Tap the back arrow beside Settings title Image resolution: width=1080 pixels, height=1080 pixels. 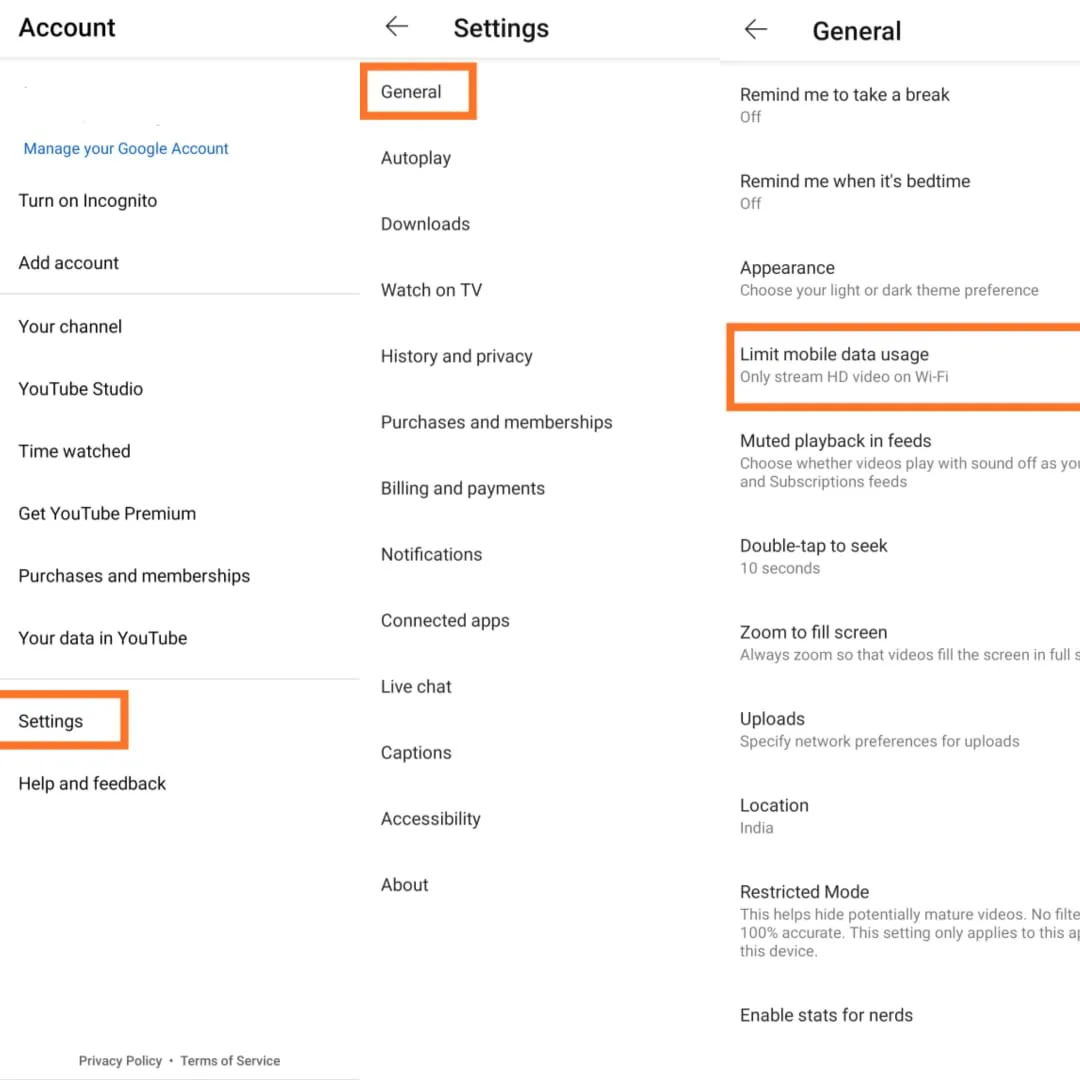pos(397,27)
